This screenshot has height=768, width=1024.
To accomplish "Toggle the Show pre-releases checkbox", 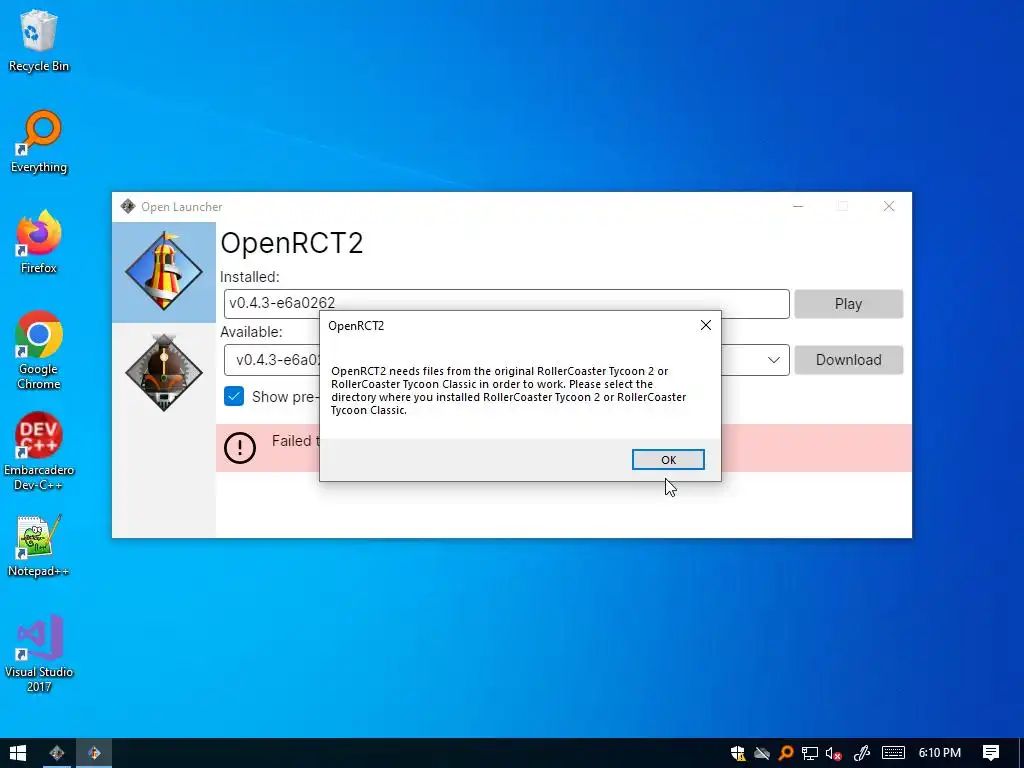I will tap(234, 396).
